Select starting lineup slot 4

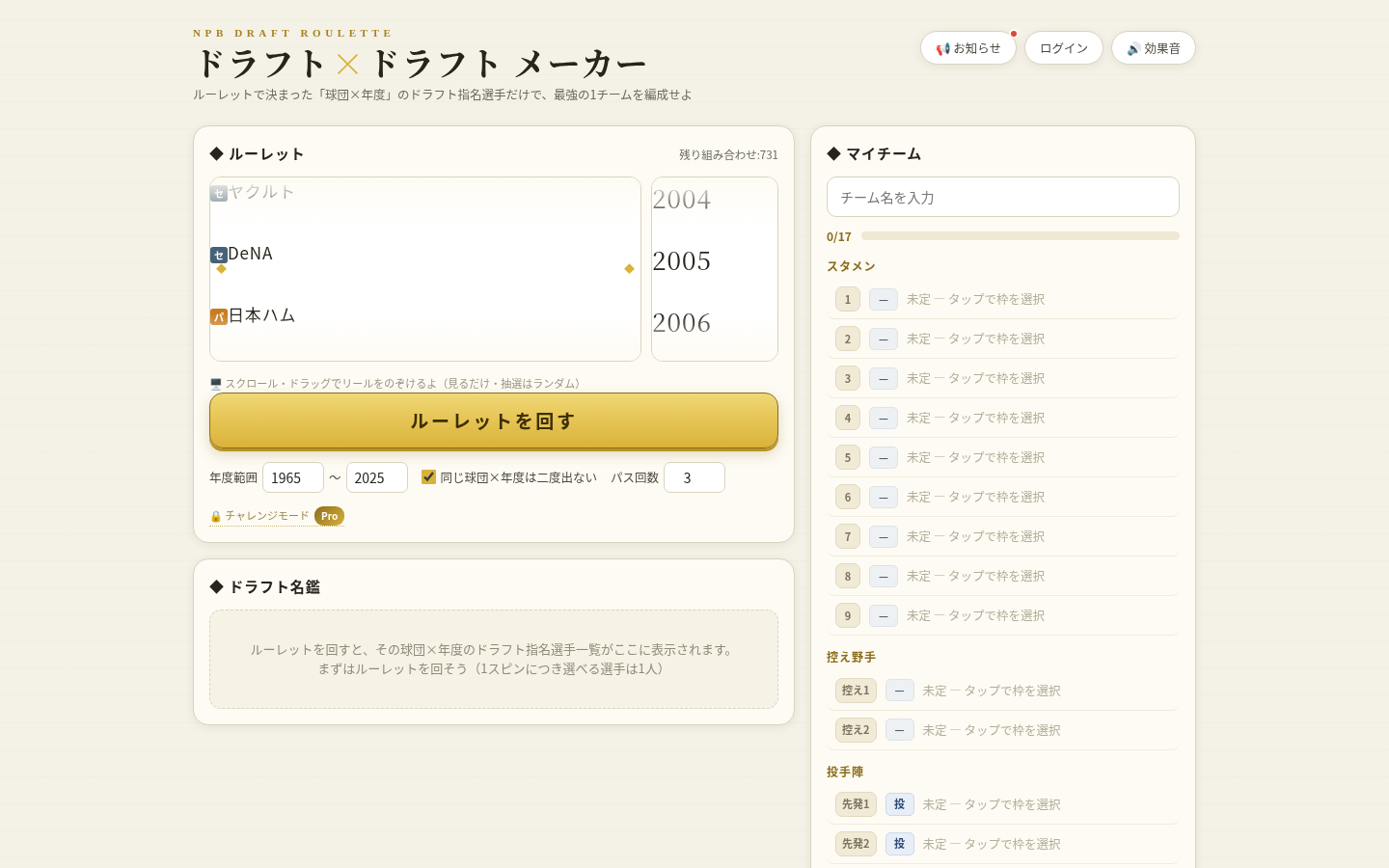[x=1003, y=418]
